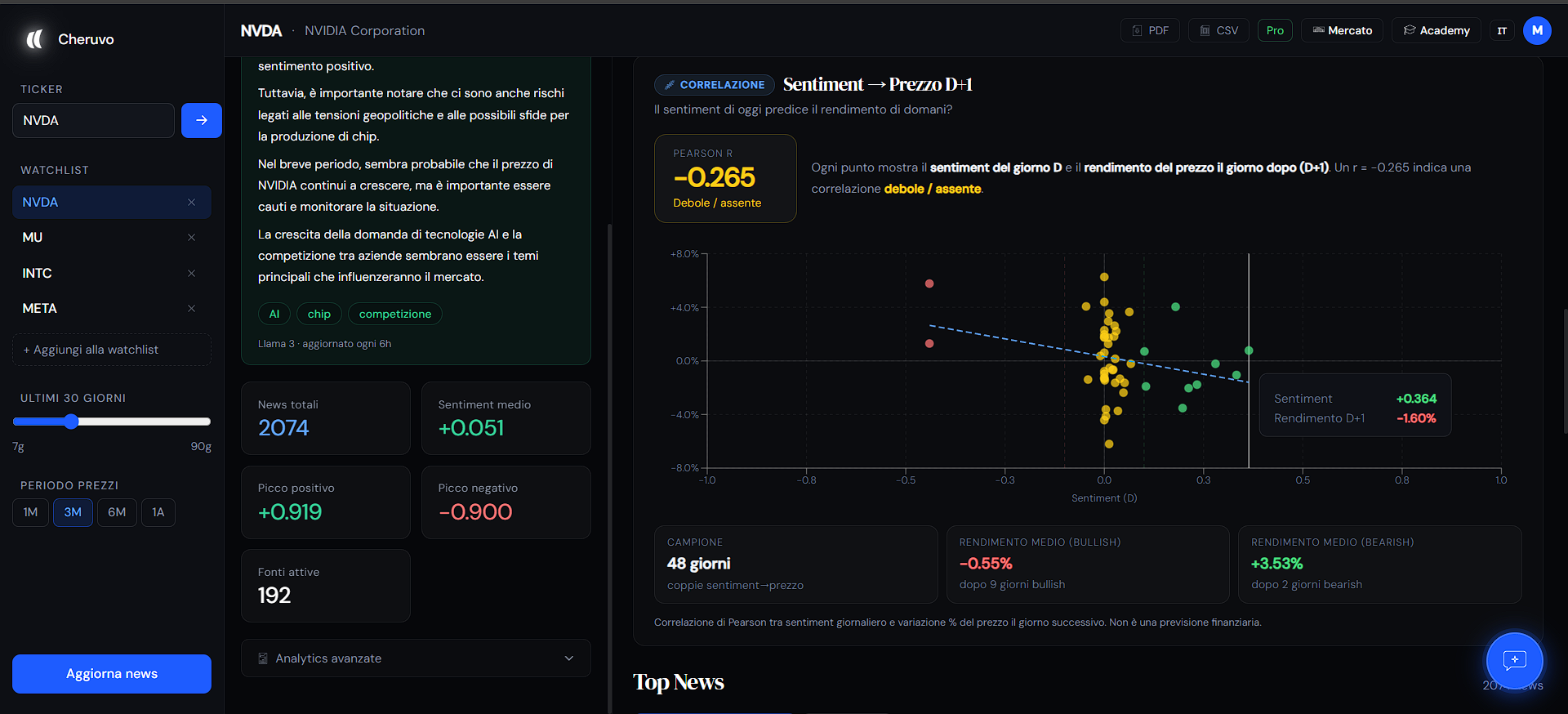Click the Fonti attive value 192
This screenshot has height=714, width=1568.
pos(274,596)
